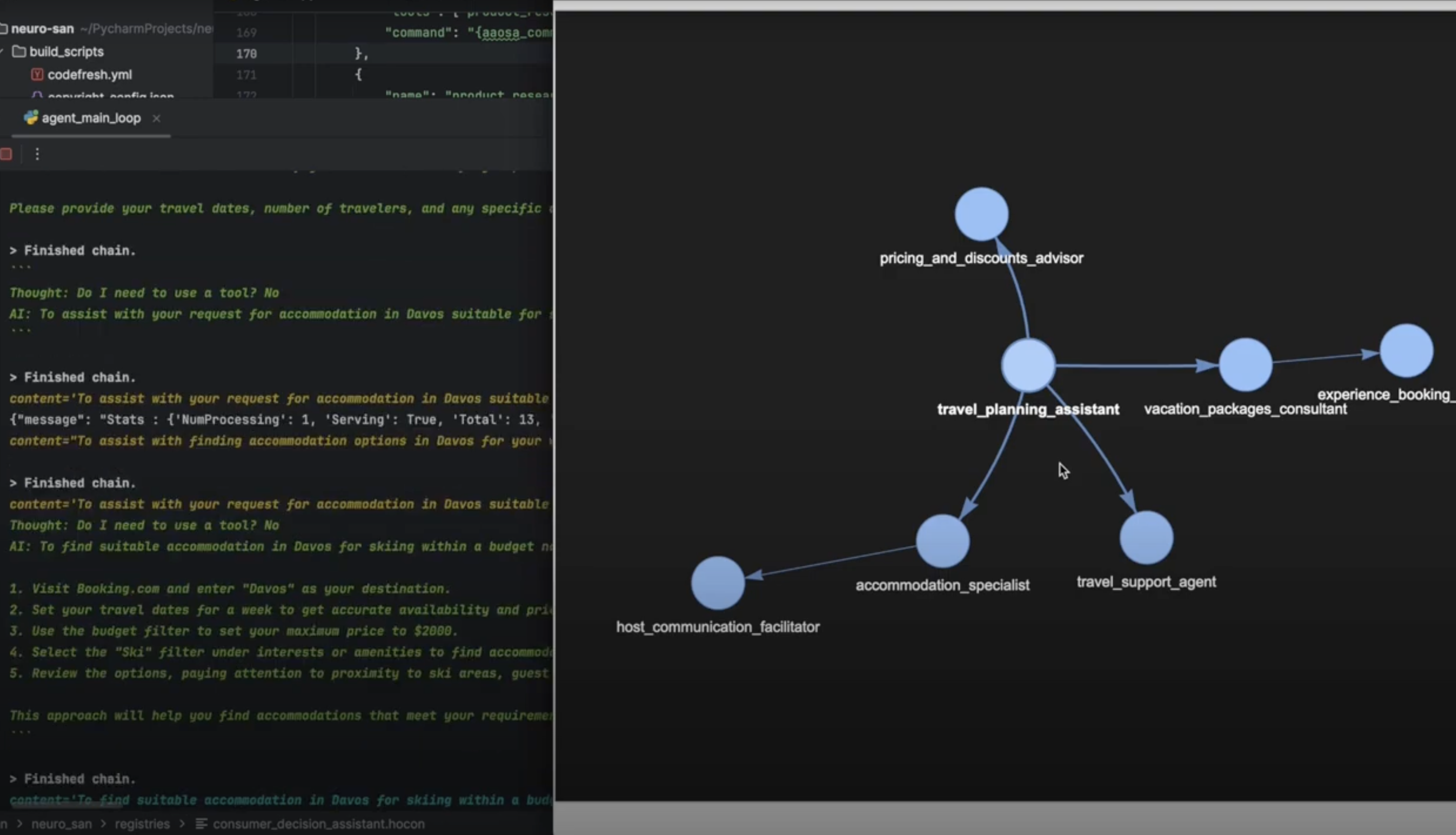1456x835 pixels.
Task: Click the 'Stats' message line in console
Action: coord(281,420)
